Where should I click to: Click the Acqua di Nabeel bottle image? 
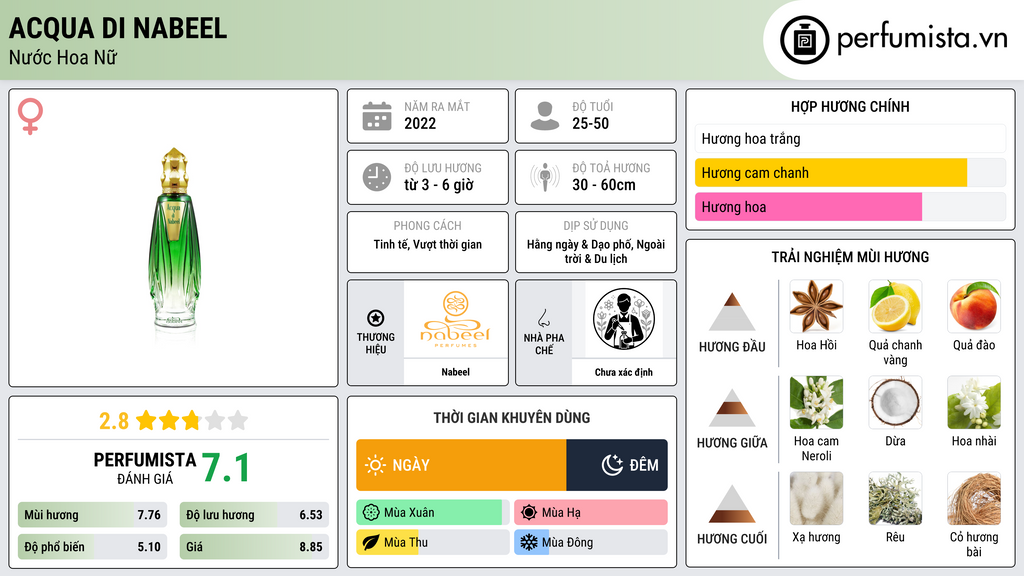click(174, 238)
